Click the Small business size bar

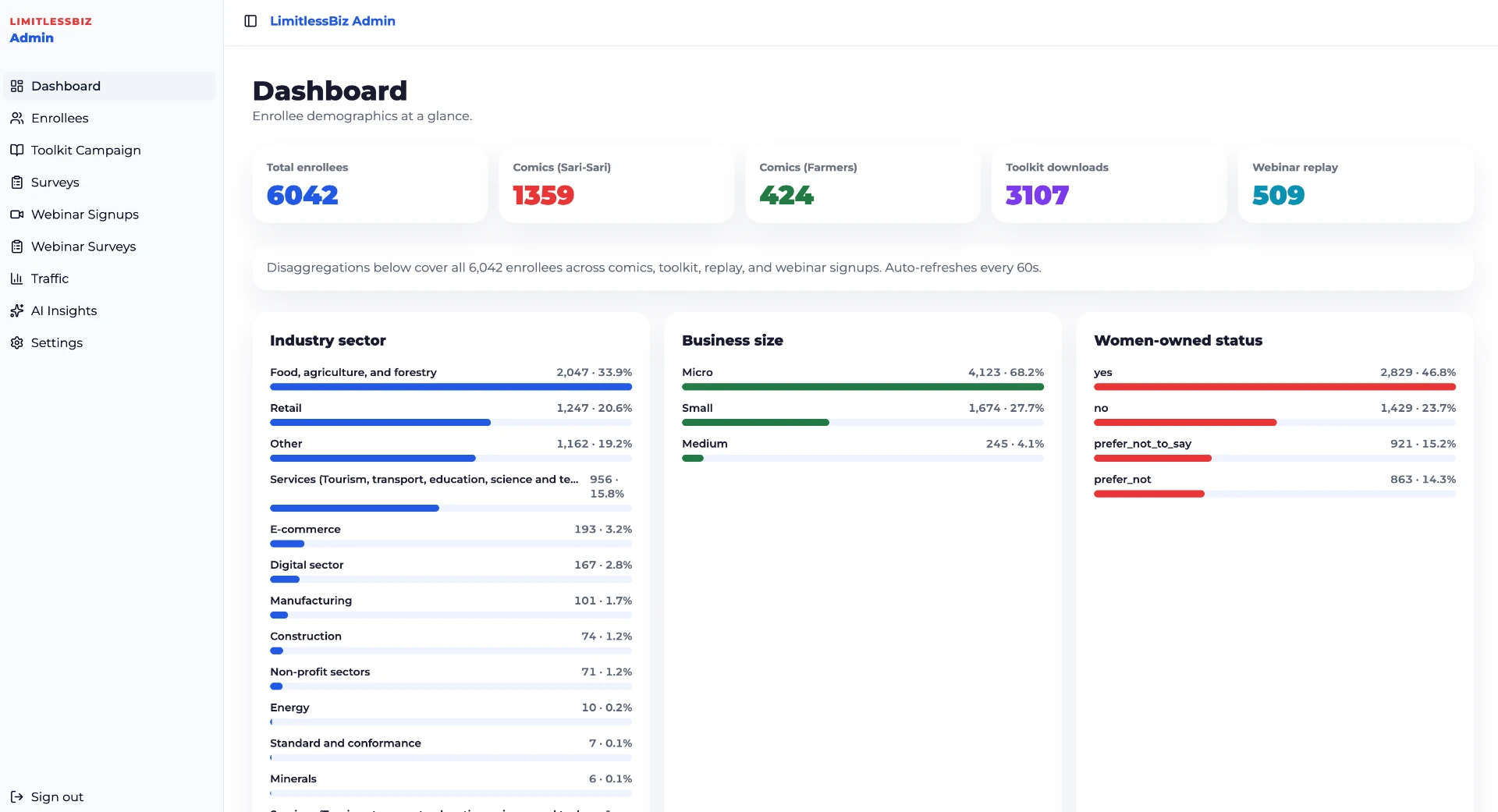click(863, 423)
